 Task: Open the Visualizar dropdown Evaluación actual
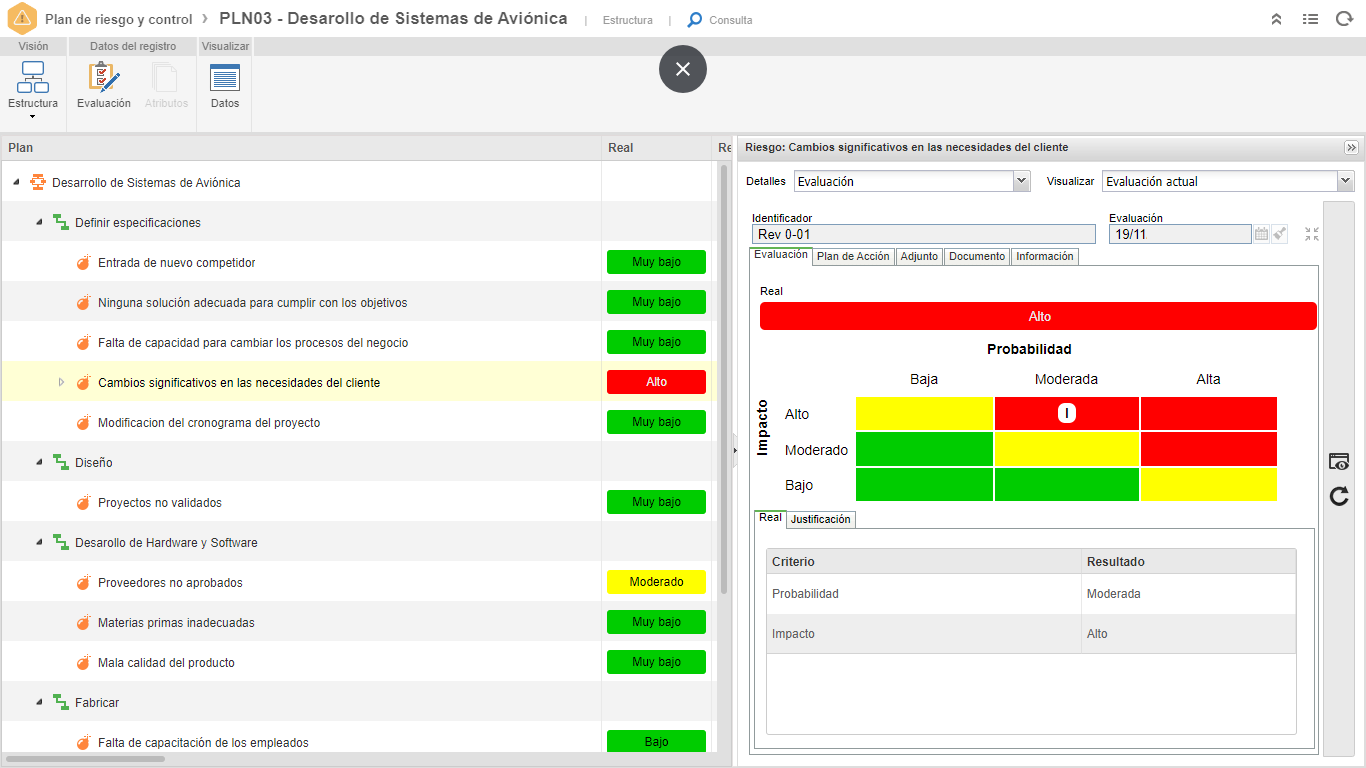[1228, 181]
